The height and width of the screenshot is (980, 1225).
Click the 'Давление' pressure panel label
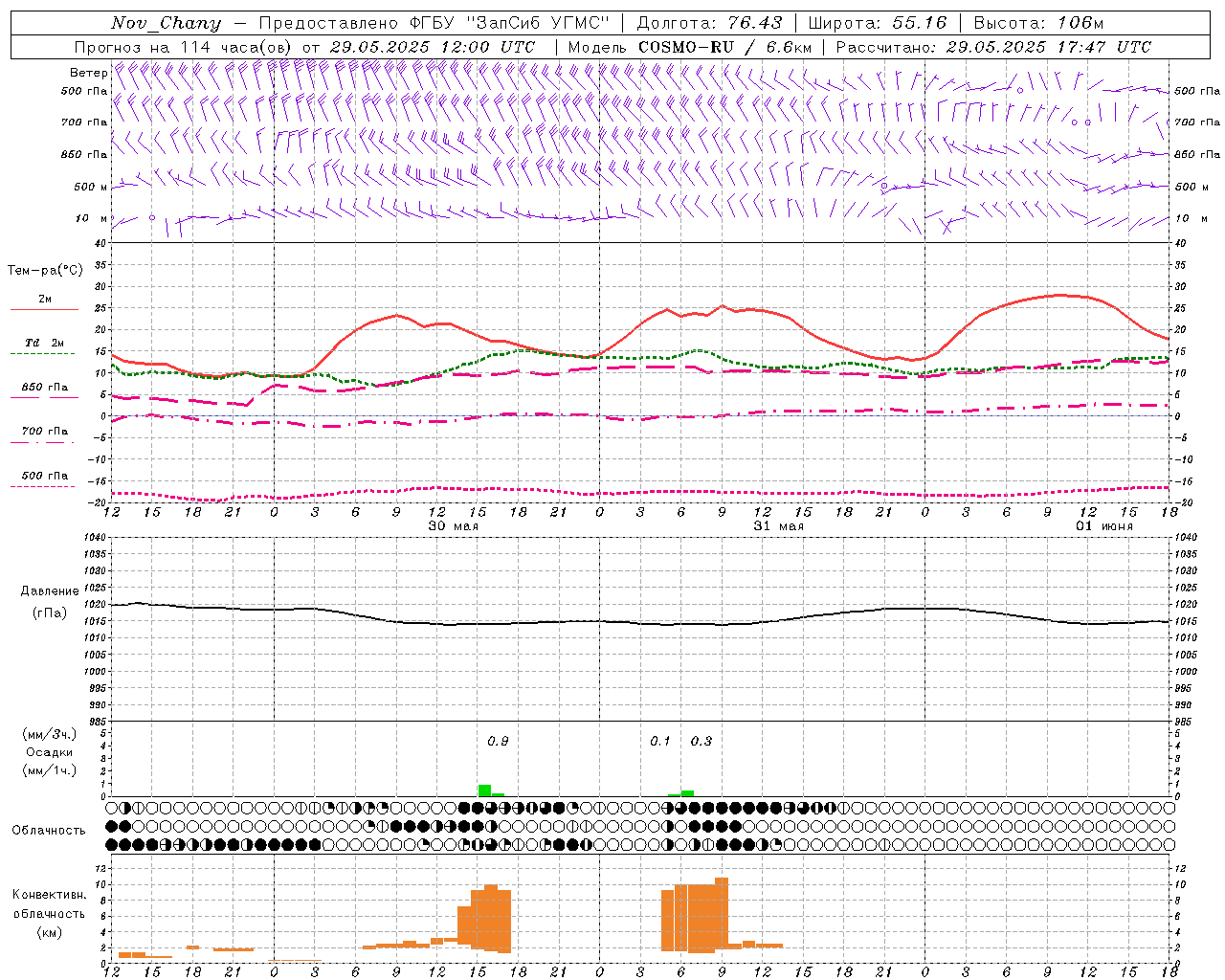click(50, 591)
